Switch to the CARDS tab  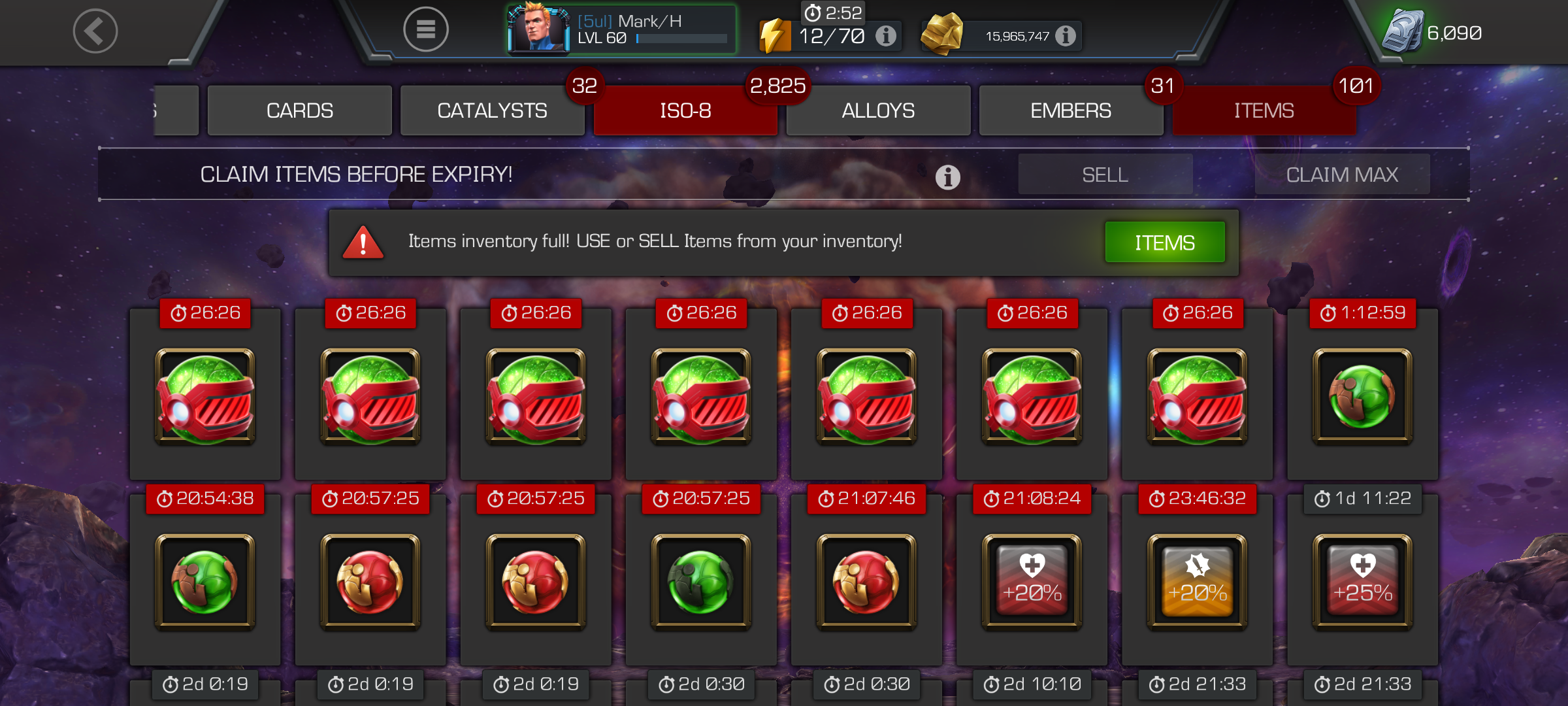(300, 110)
